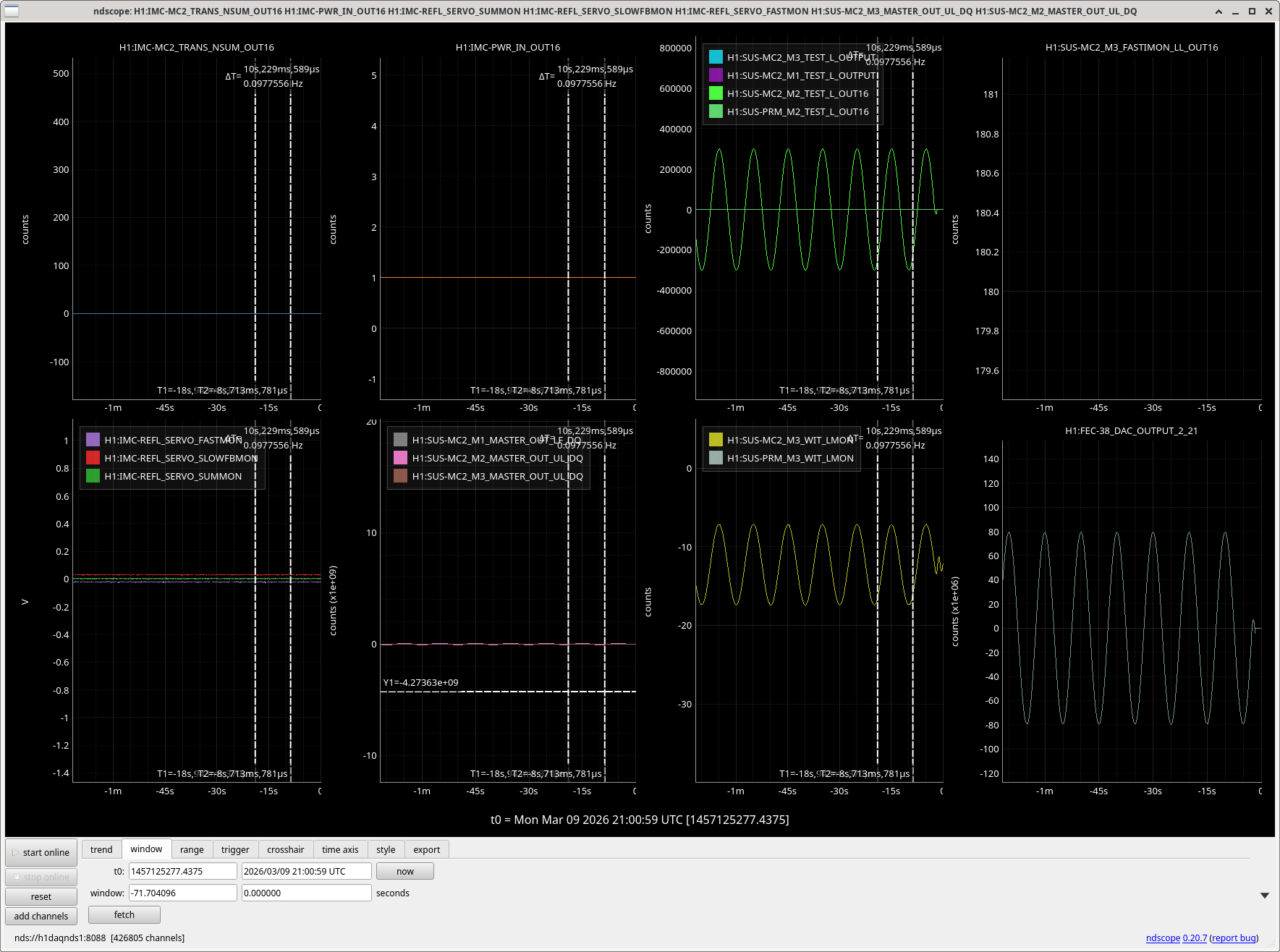
Task: Open the time axis tab
Action: [340, 849]
